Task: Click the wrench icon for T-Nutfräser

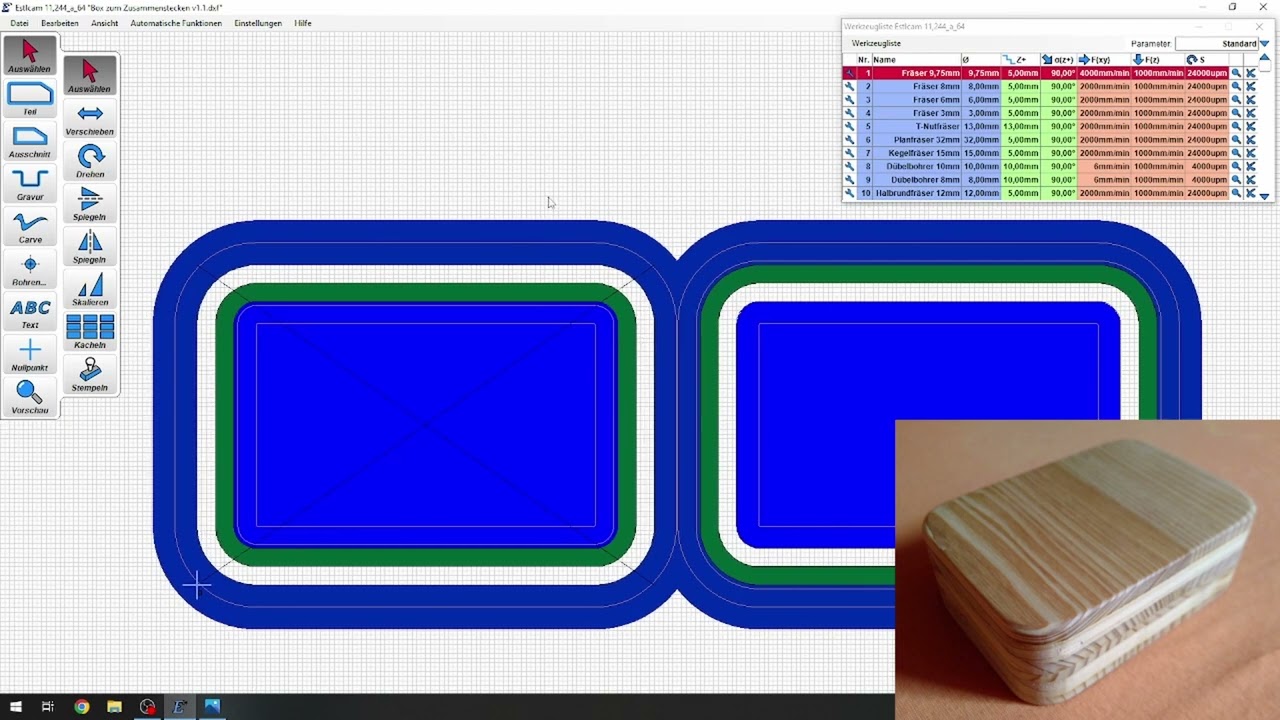Action: pos(849,127)
